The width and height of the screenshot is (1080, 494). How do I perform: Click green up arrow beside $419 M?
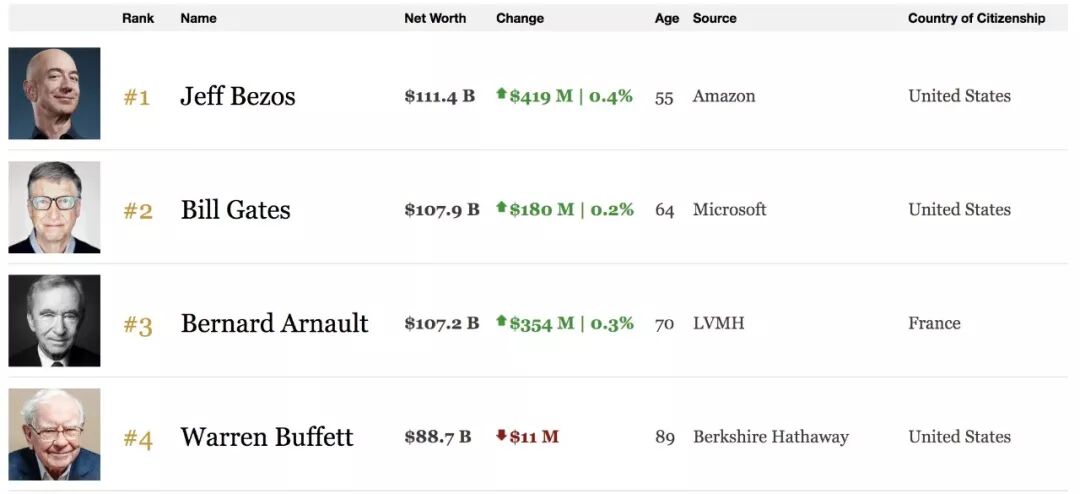click(501, 94)
